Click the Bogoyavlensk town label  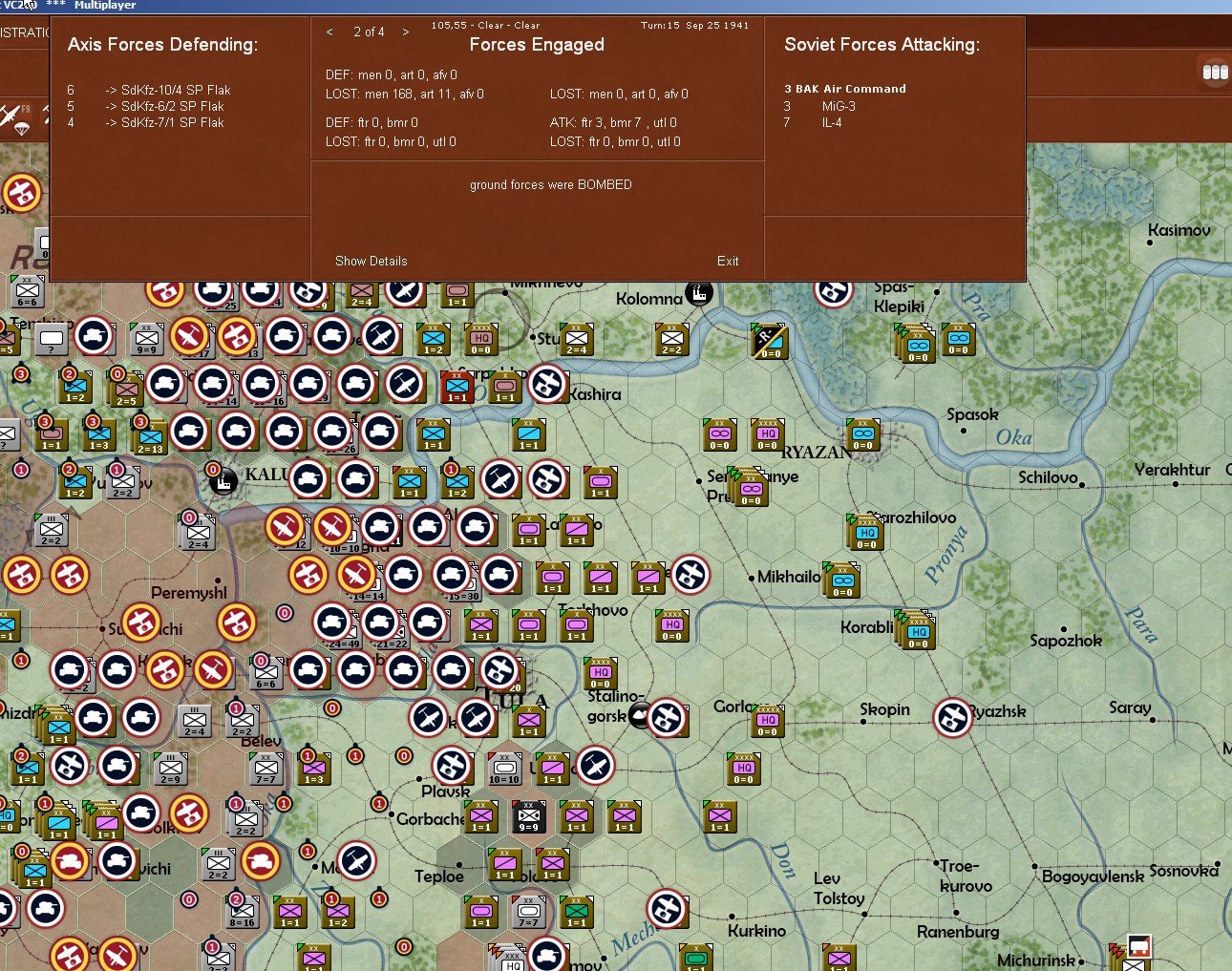coord(1093,876)
